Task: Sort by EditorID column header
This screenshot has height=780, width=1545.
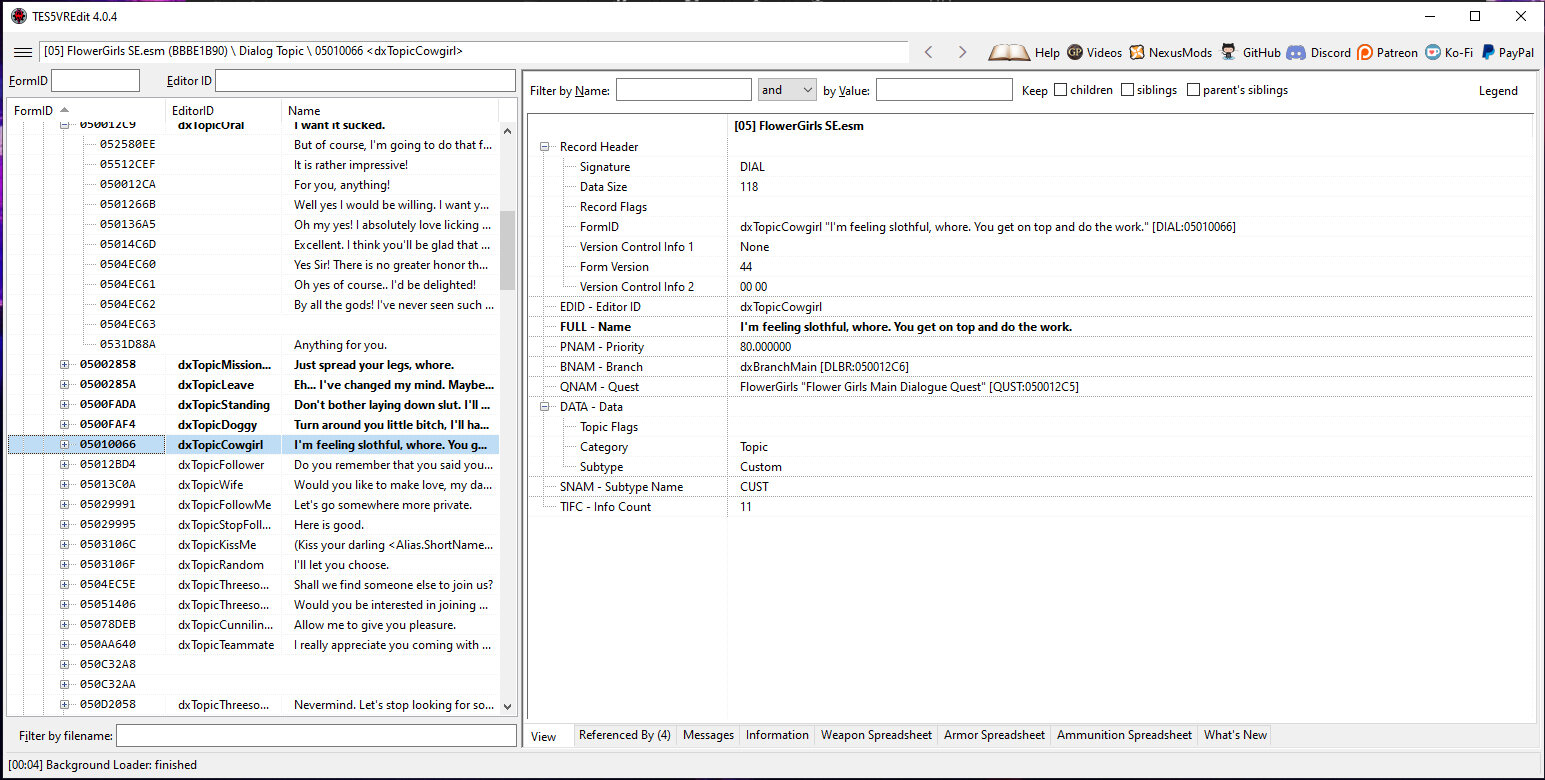Action: coord(223,111)
